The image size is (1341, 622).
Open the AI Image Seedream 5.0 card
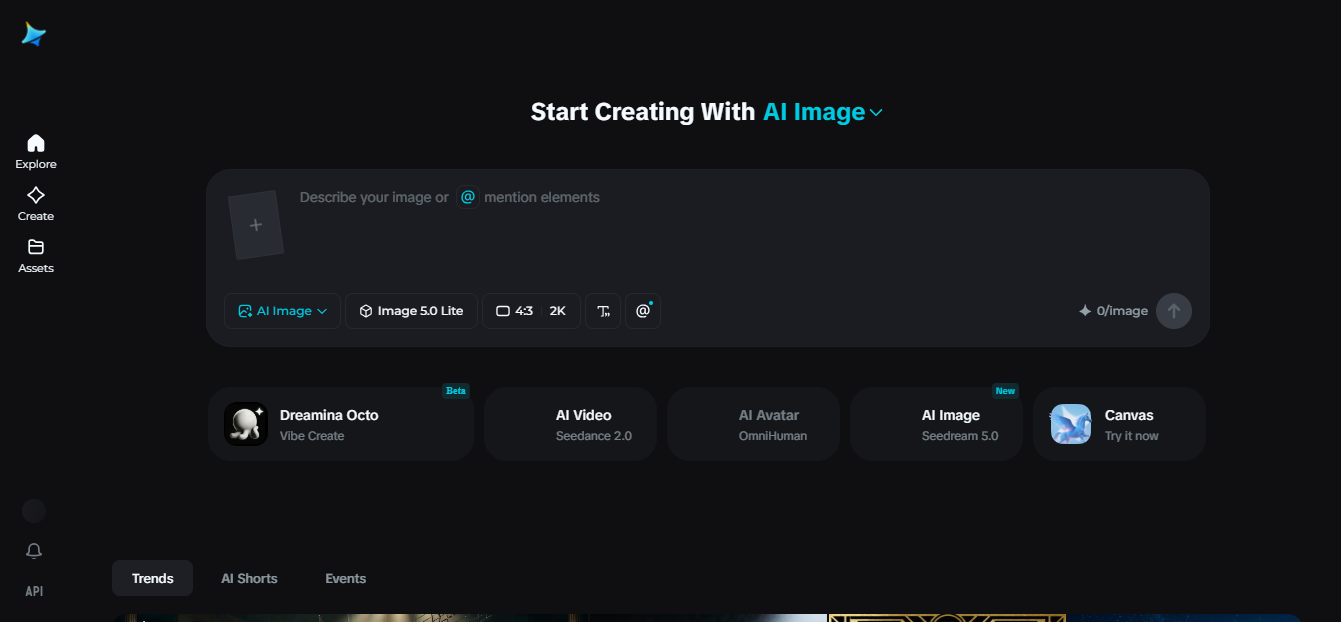tap(936, 424)
